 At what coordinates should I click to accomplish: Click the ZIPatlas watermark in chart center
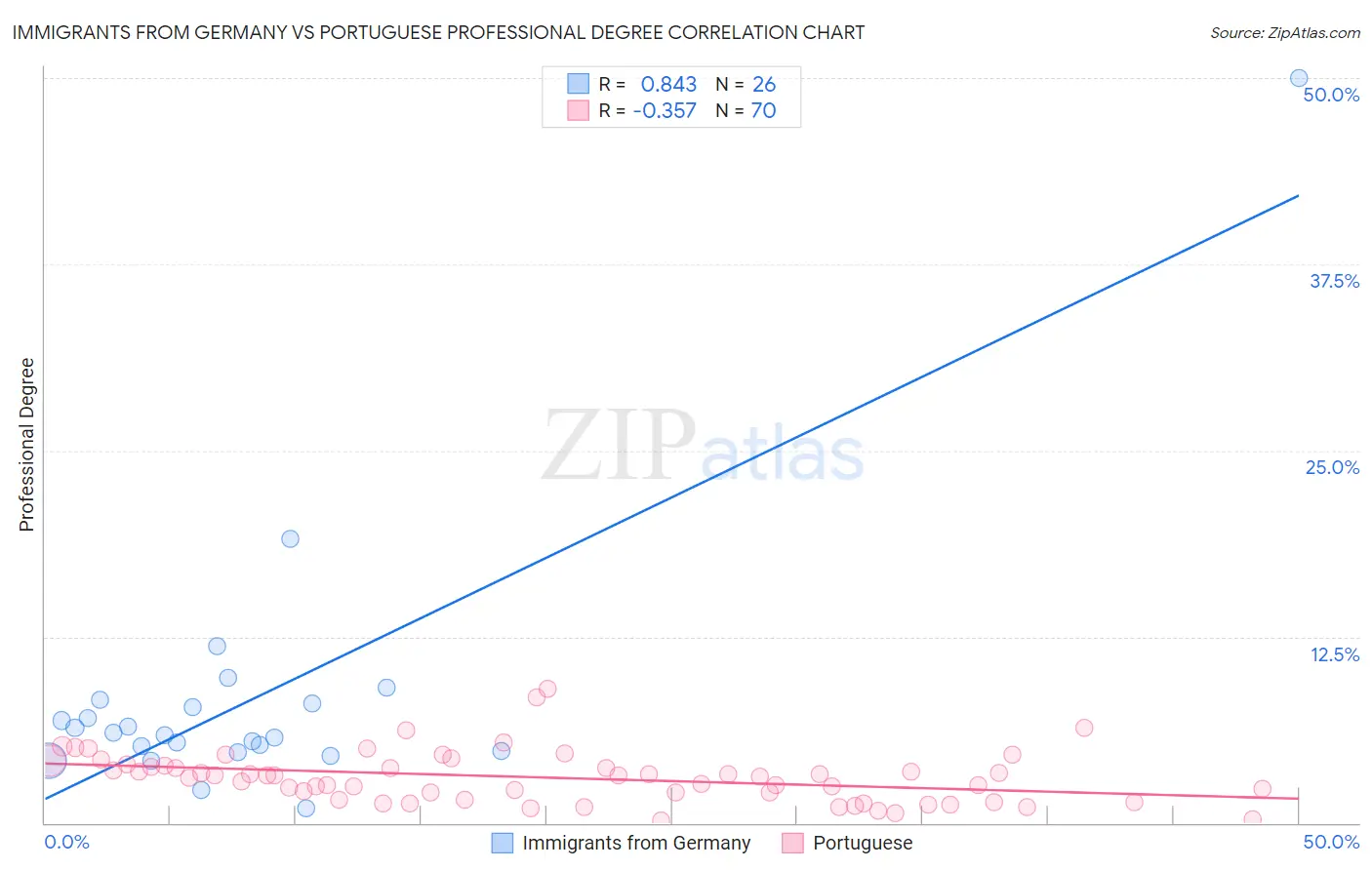click(703, 447)
